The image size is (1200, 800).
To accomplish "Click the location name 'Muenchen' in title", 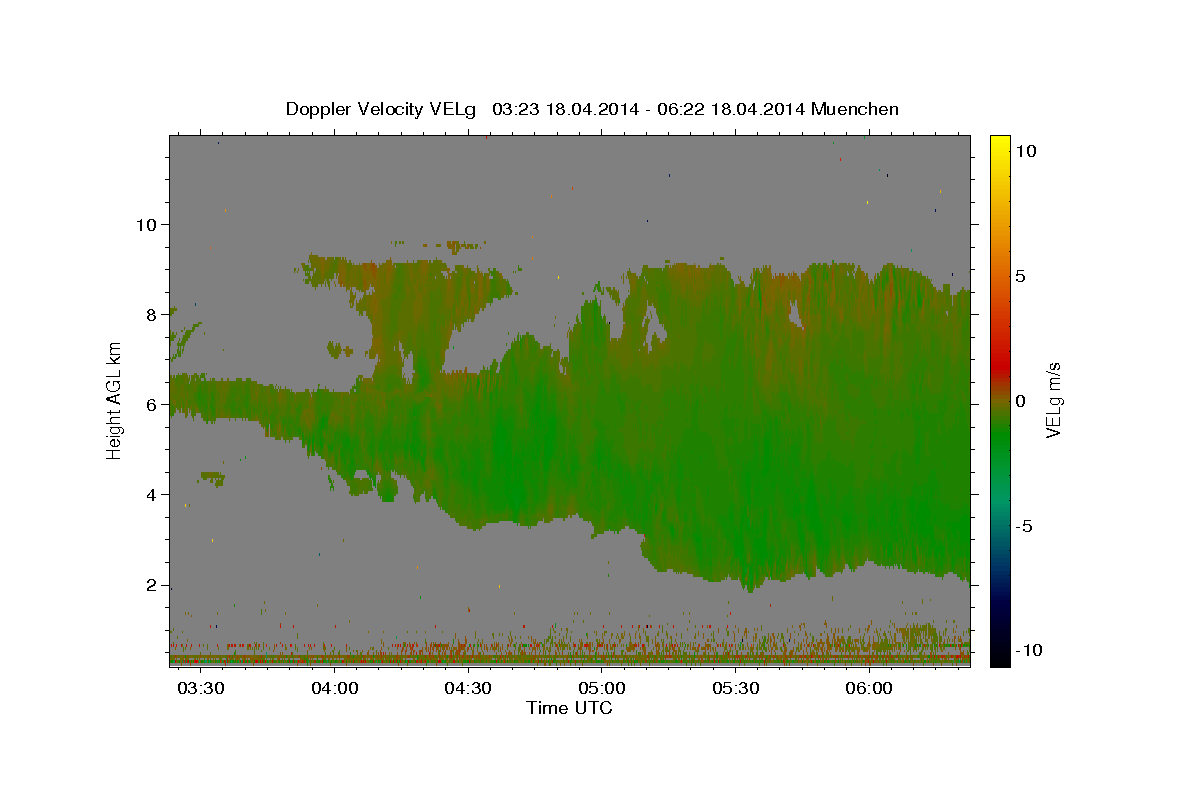I will click(x=856, y=109).
